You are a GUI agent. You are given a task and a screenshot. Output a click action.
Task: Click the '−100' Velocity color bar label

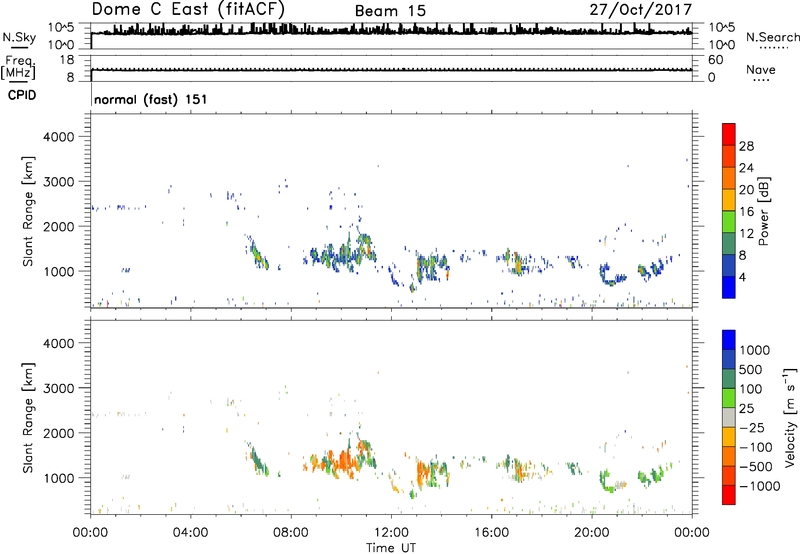pyautogui.click(x=755, y=447)
